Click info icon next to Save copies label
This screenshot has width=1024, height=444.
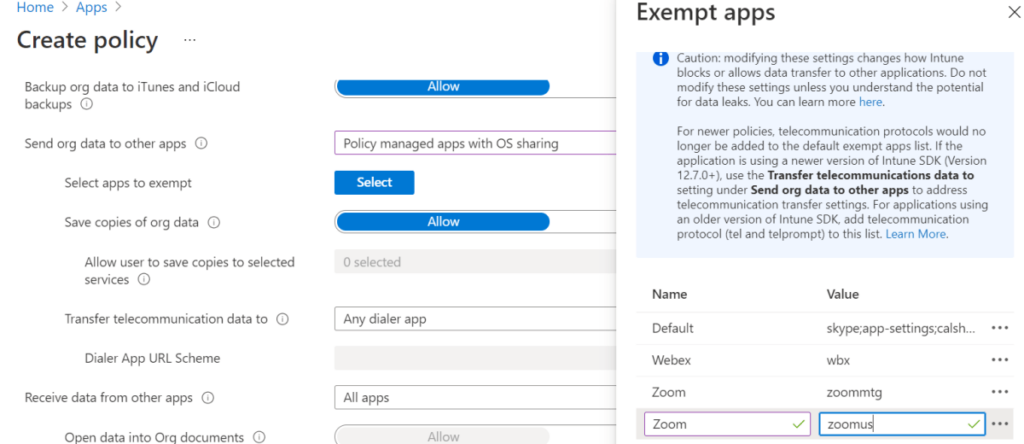click(213, 222)
